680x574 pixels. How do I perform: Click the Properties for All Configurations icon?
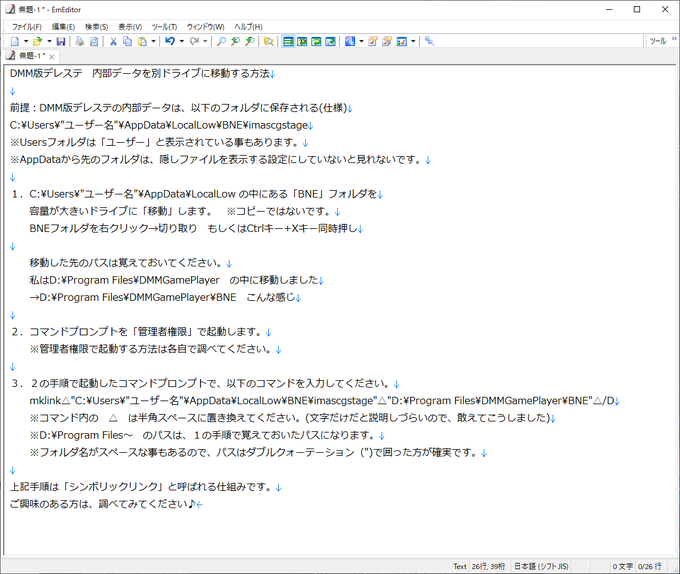(x=387, y=41)
